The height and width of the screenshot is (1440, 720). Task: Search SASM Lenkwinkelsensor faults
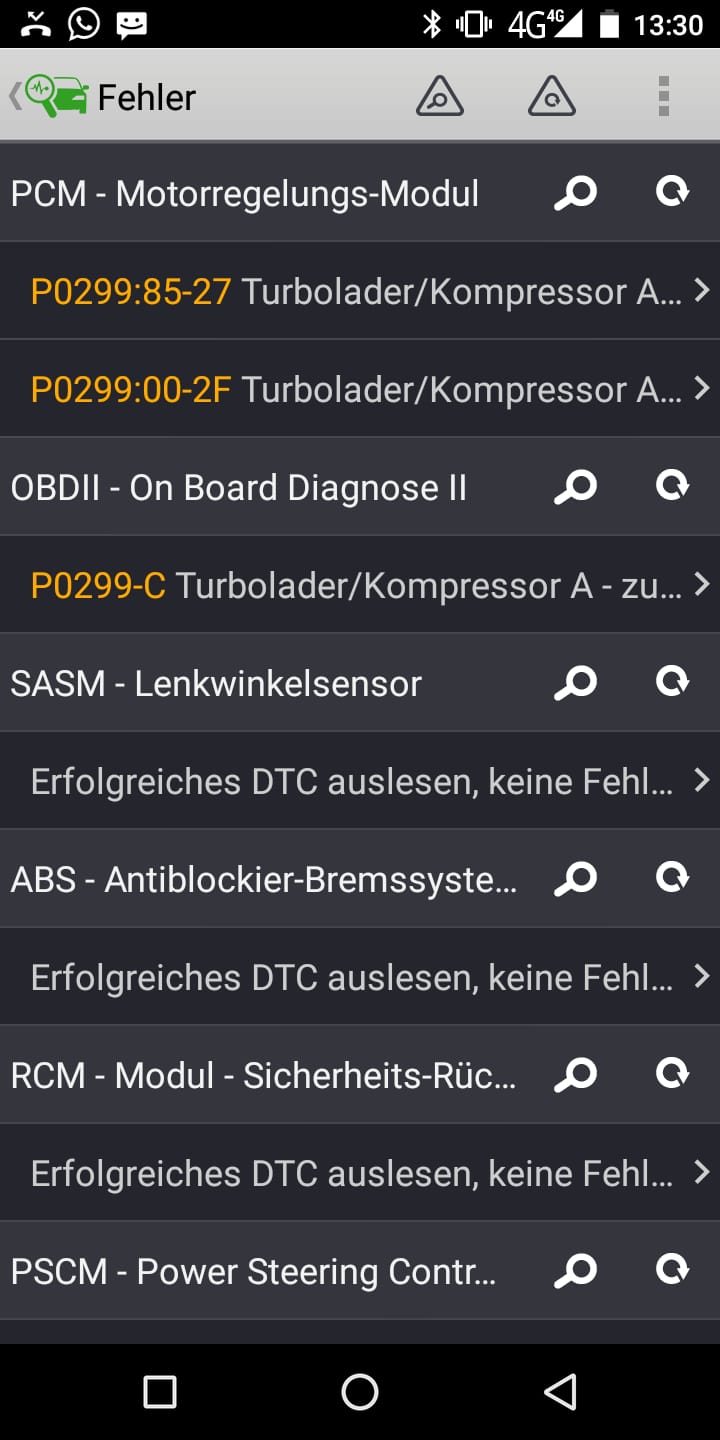pos(575,683)
